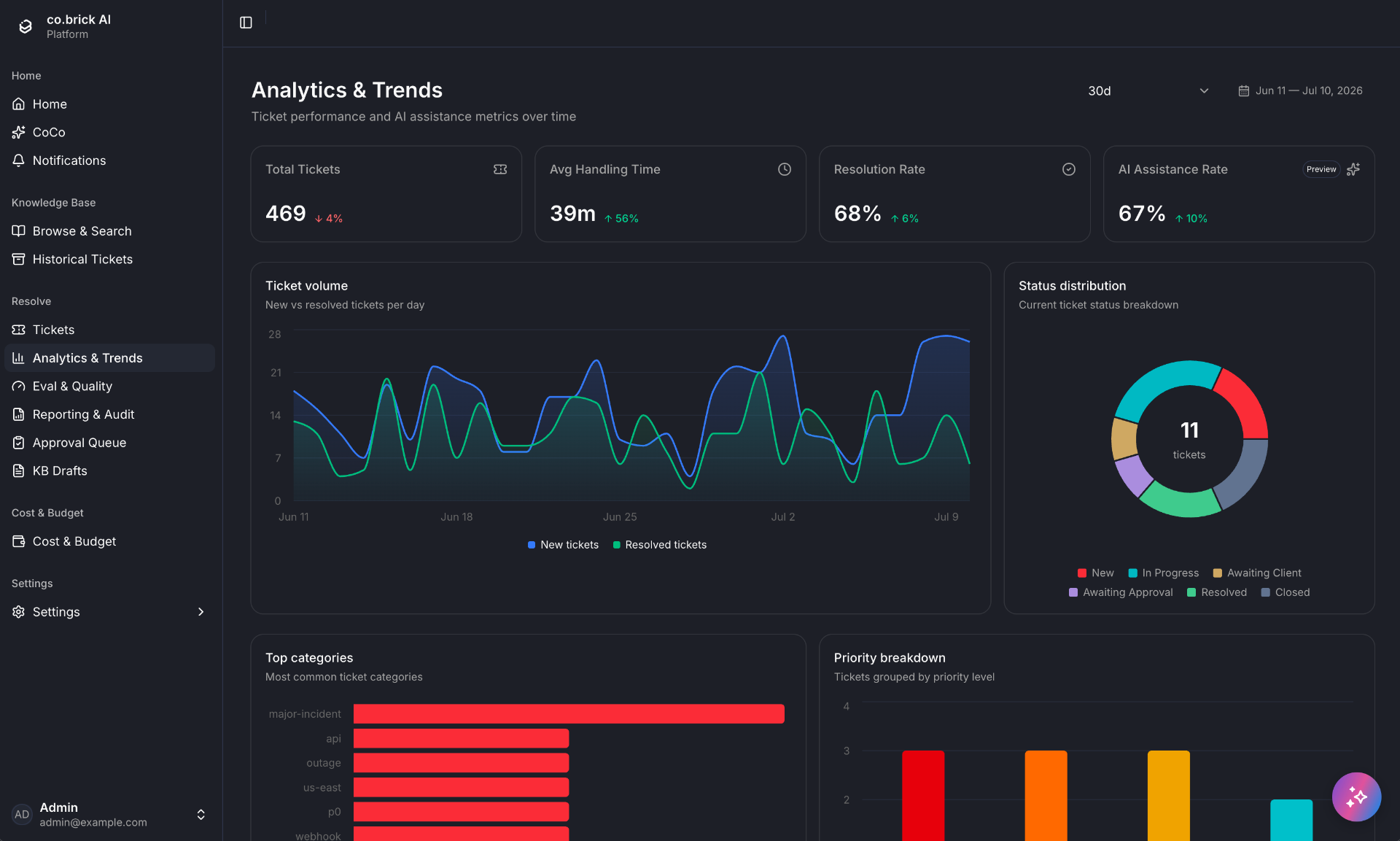Toggle the Resolved status legend item
Screen dimensions: 1400x841
[x=1217, y=592]
